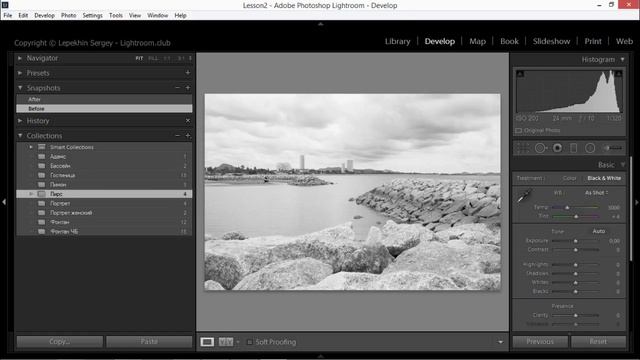This screenshot has width=640, height=360.
Task: Collapse the Snapshots panel
Action: 20,88
